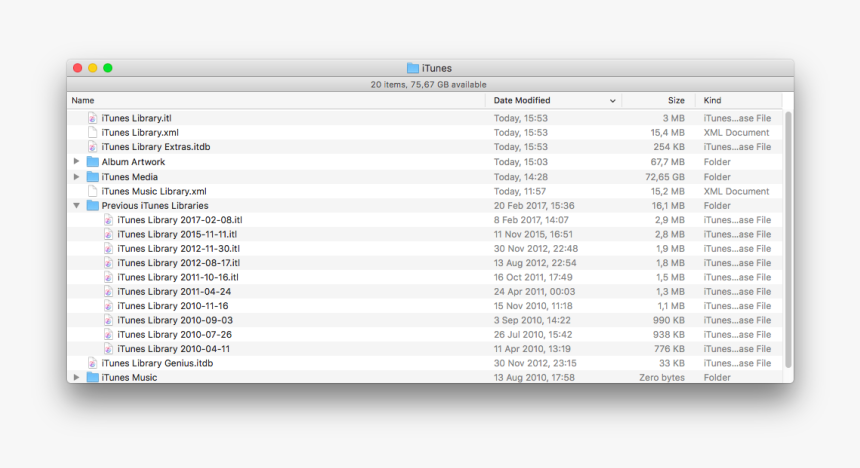Select the name iTunes Library 2012-08-17.itl

click(x=179, y=263)
